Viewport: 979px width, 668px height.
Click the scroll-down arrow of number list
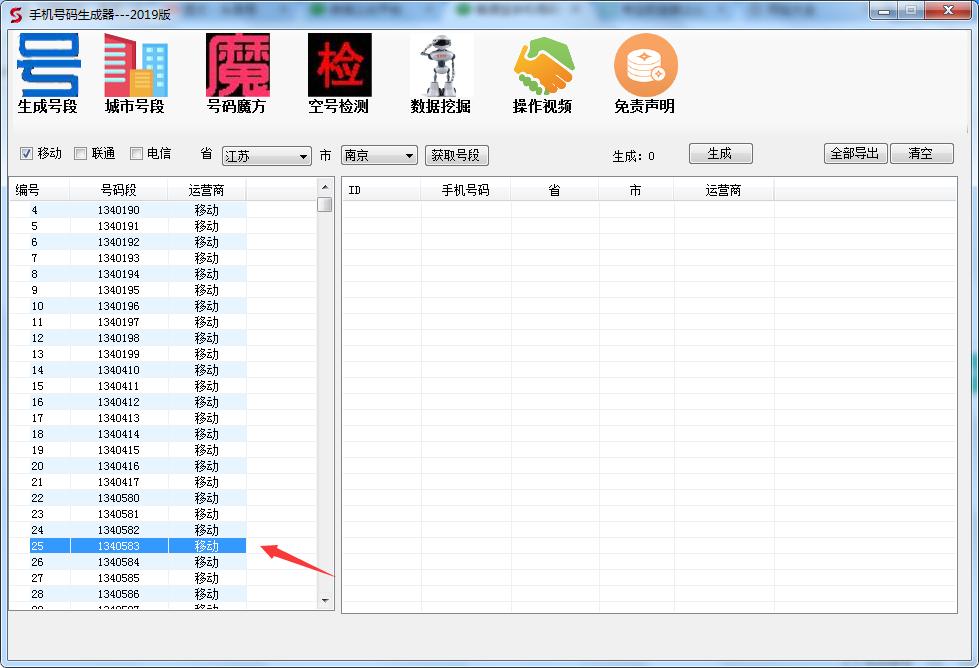tap(325, 601)
